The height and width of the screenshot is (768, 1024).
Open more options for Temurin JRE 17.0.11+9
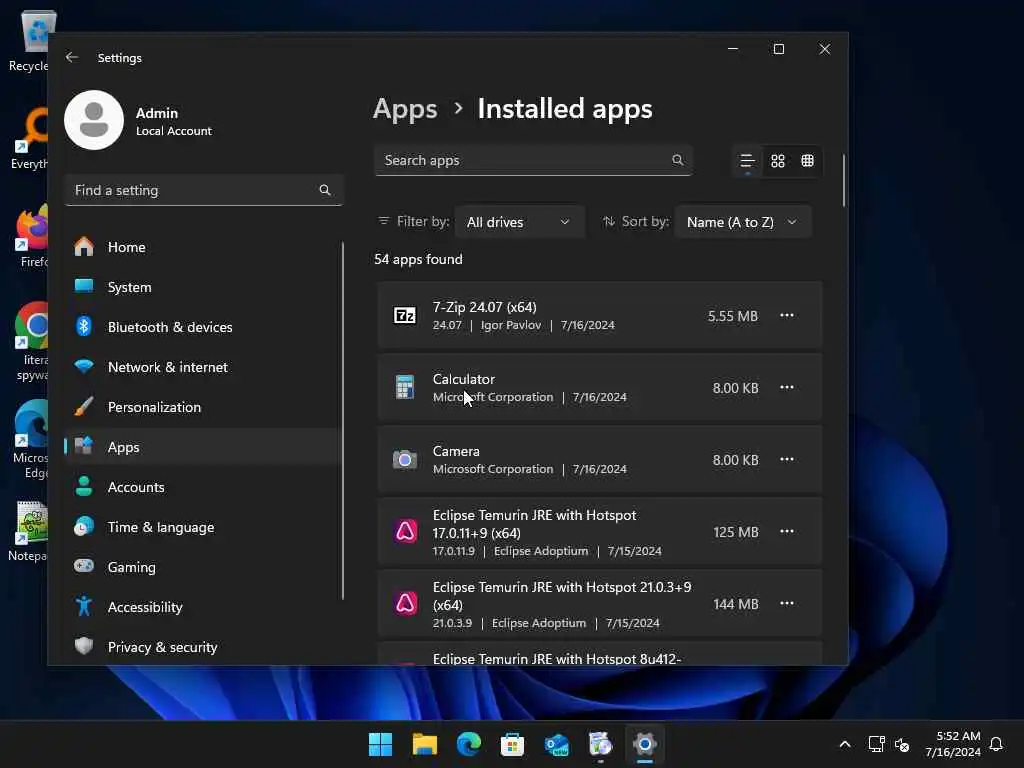coord(787,532)
